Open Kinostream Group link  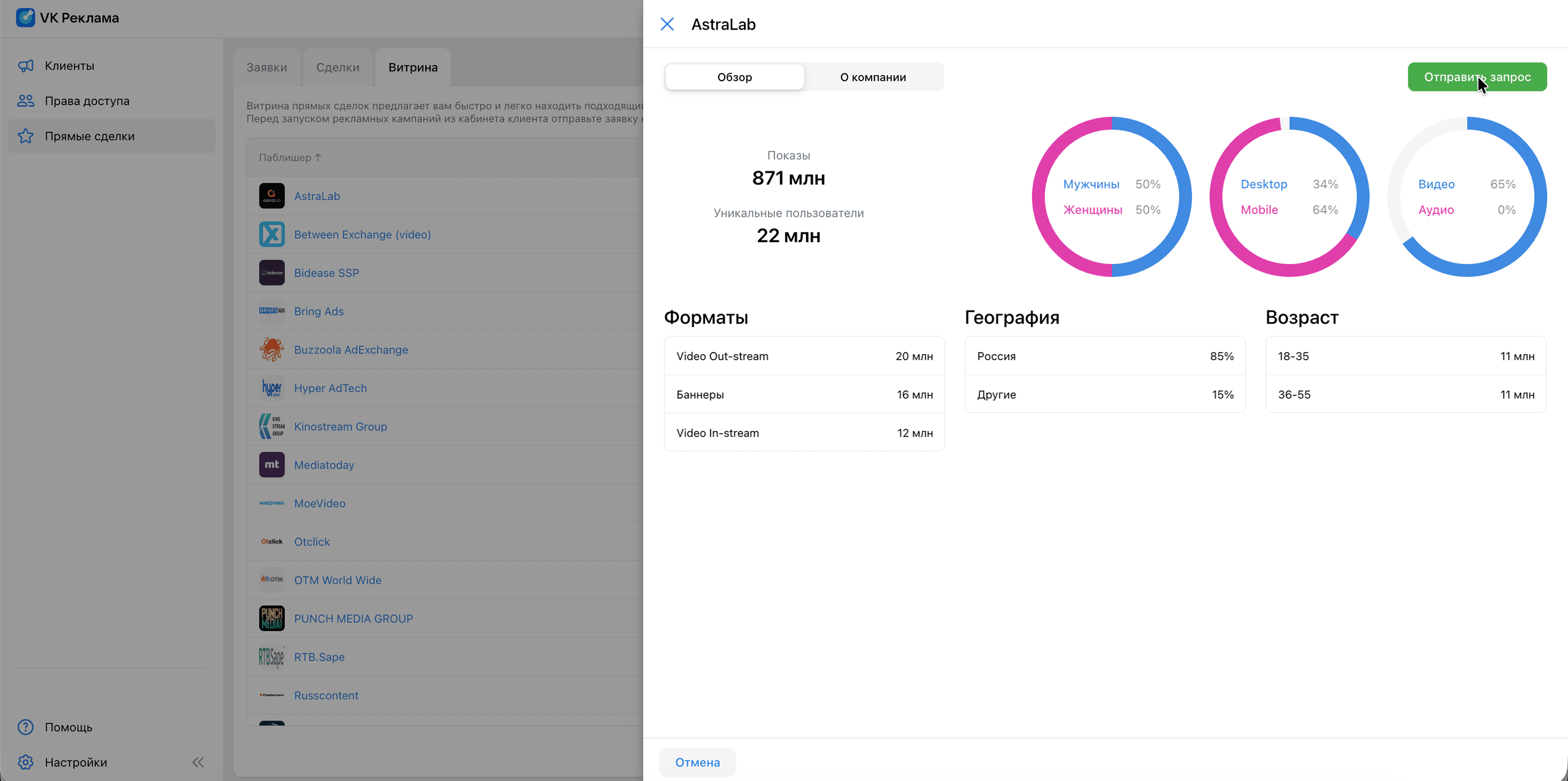[x=340, y=426]
